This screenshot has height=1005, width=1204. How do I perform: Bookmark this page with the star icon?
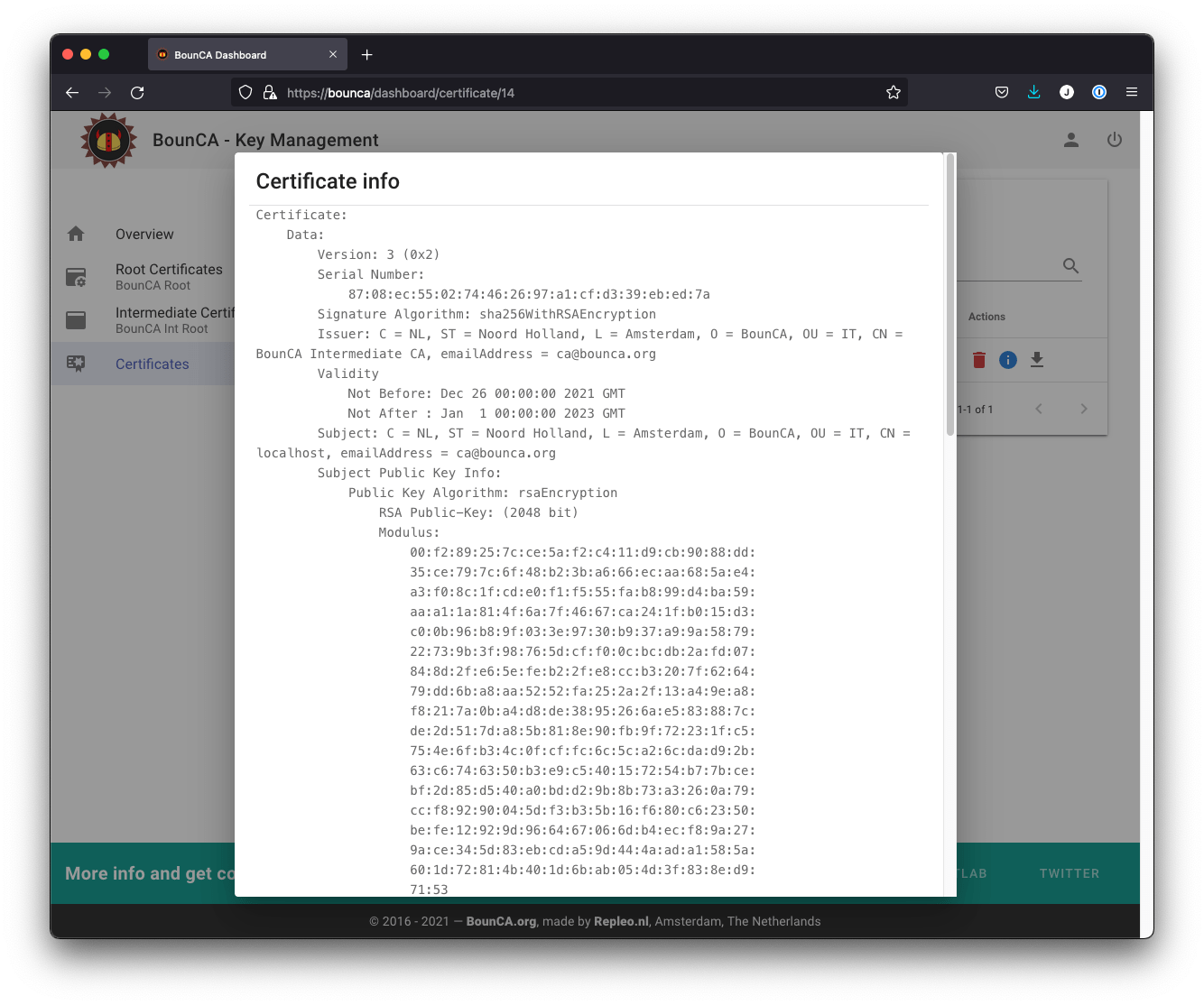pyautogui.click(x=894, y=92)
